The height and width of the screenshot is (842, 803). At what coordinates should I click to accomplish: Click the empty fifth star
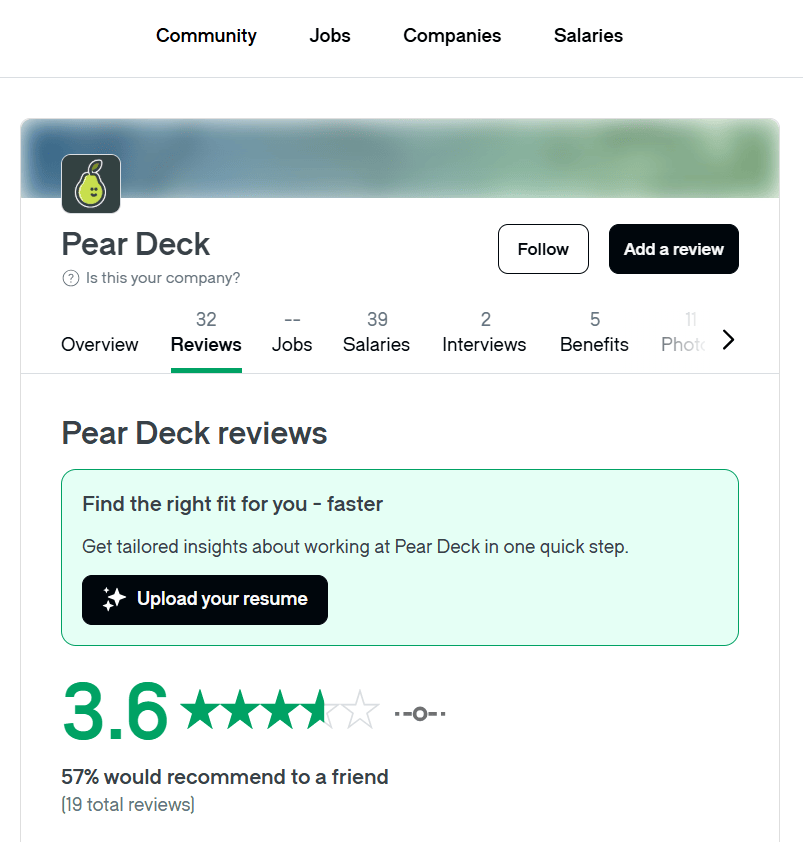[358, 710]
